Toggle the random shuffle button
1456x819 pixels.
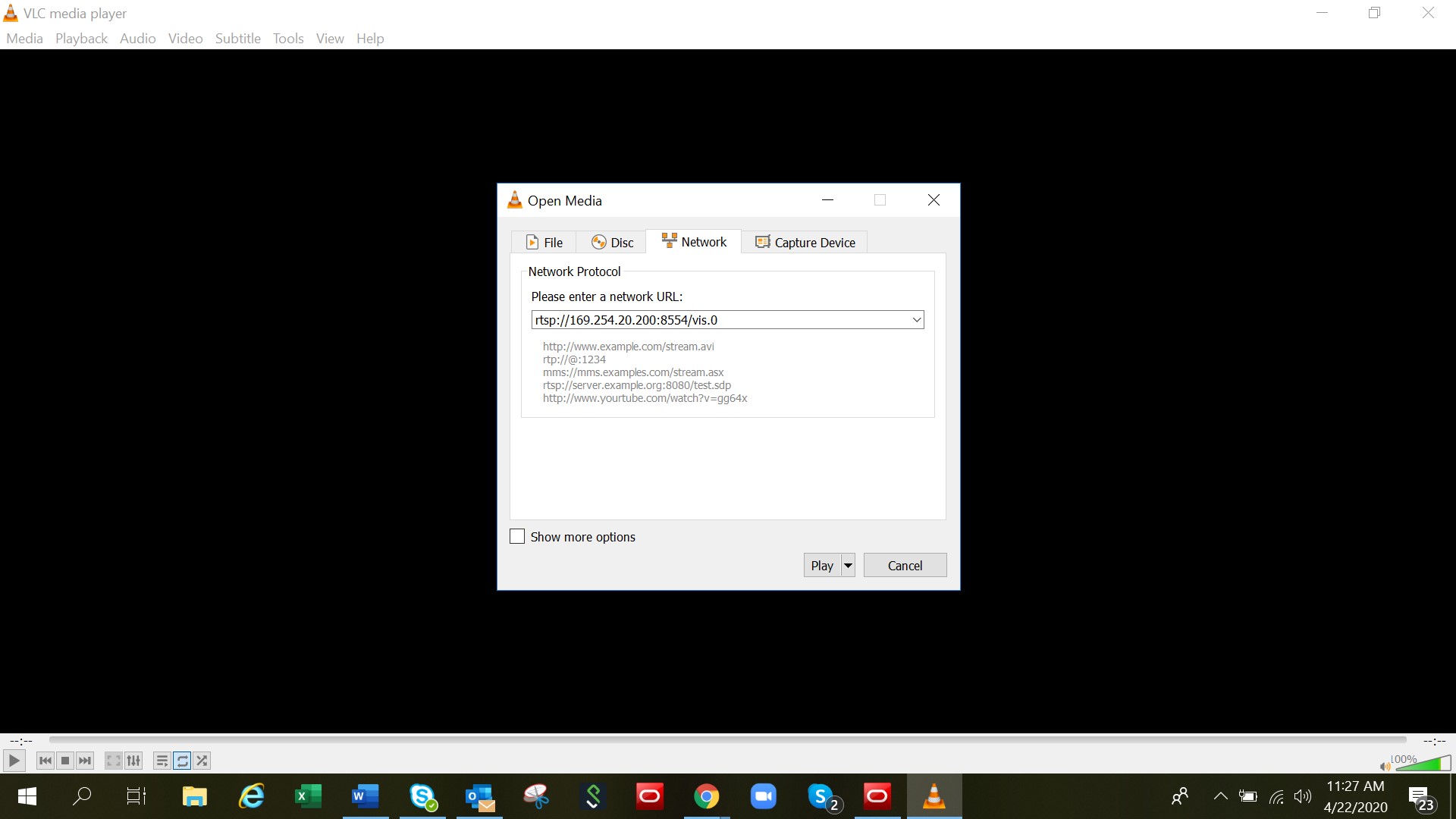point(202,761)
